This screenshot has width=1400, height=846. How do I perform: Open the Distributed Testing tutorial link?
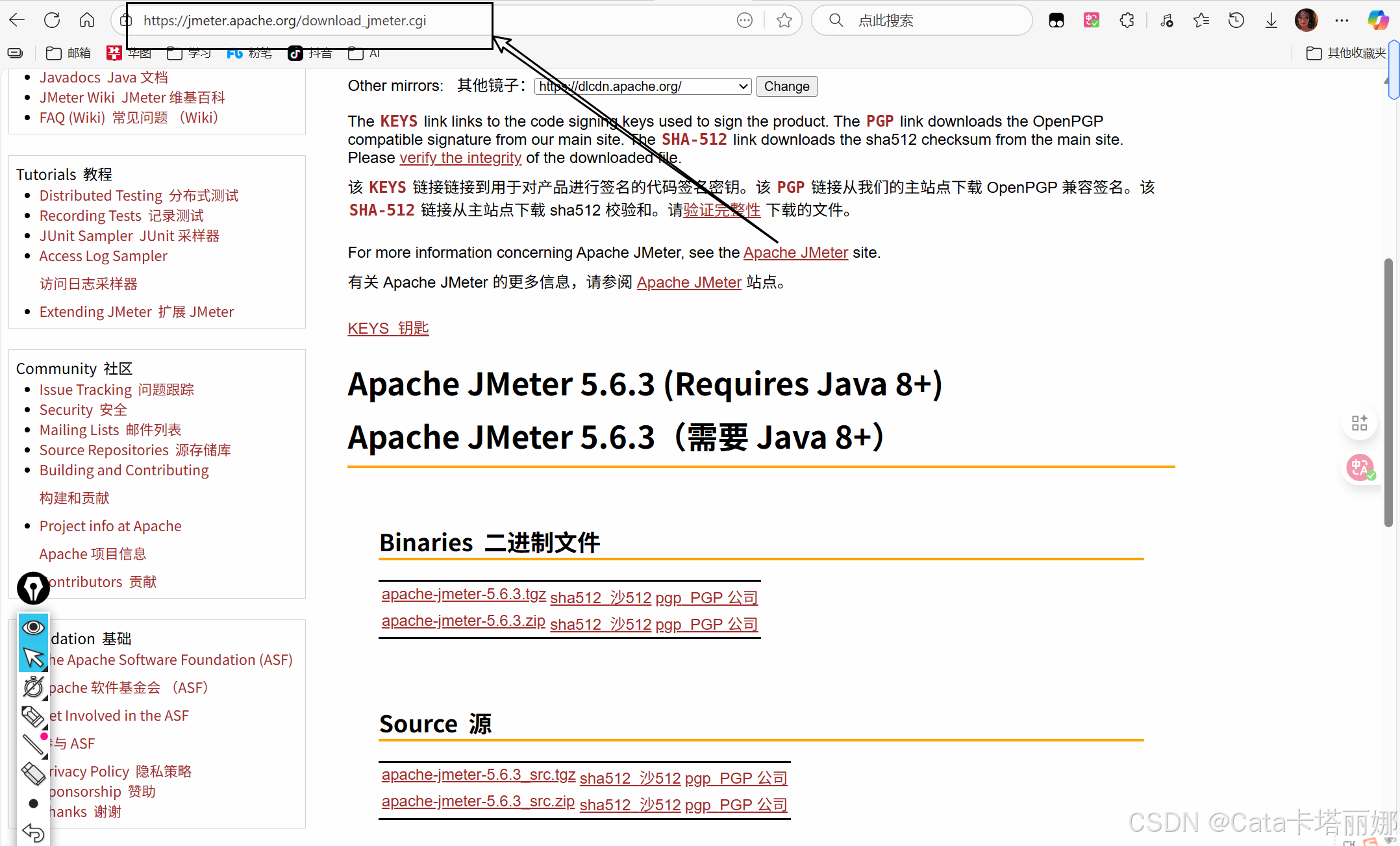(x=139, y=195)
